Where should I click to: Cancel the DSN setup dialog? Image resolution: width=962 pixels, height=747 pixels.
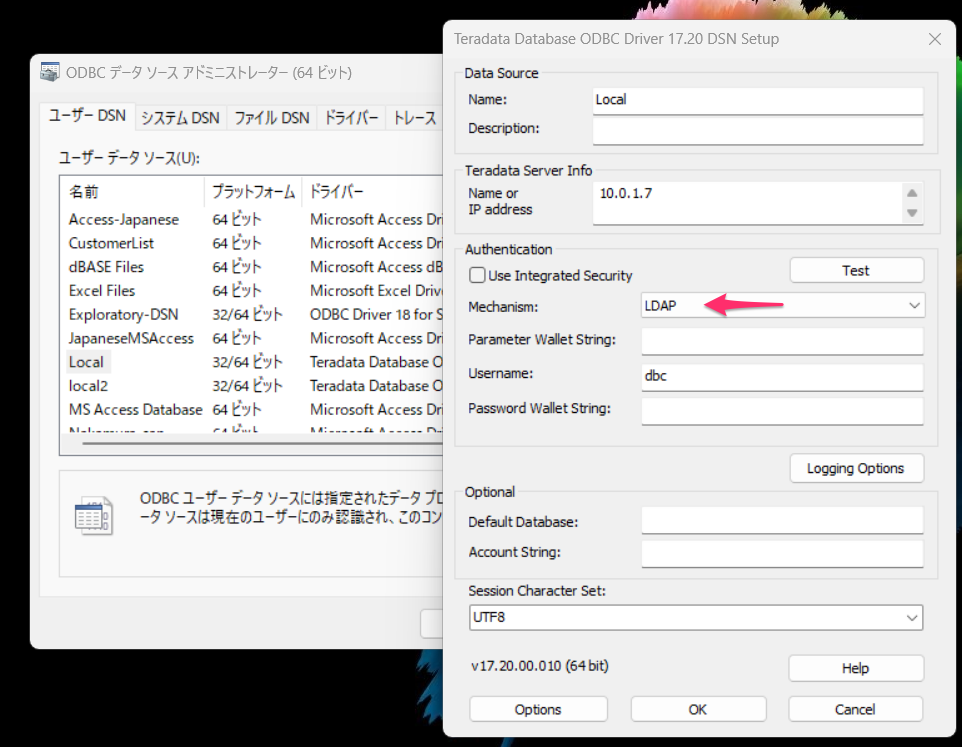click(855, 710)
